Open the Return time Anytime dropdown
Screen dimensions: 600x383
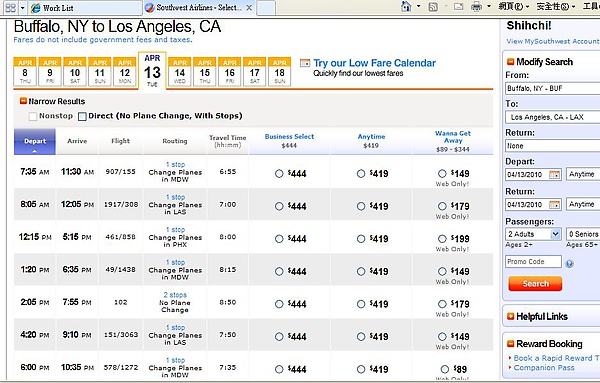click(x=583, y=204)
